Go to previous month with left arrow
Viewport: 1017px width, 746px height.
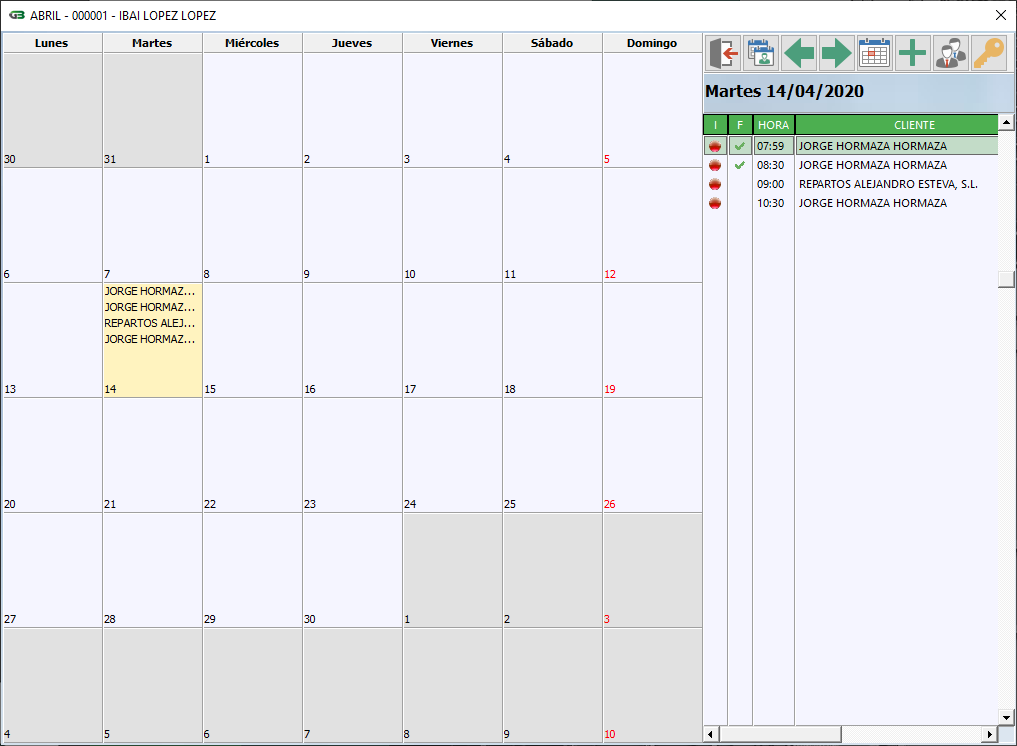coord(799,53)
